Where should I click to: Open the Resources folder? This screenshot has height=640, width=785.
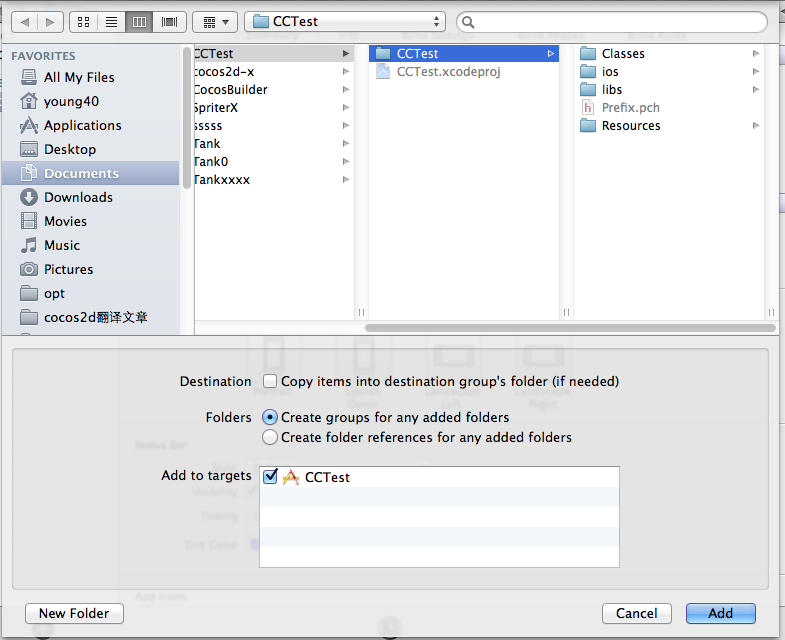[x=669, y=126]
